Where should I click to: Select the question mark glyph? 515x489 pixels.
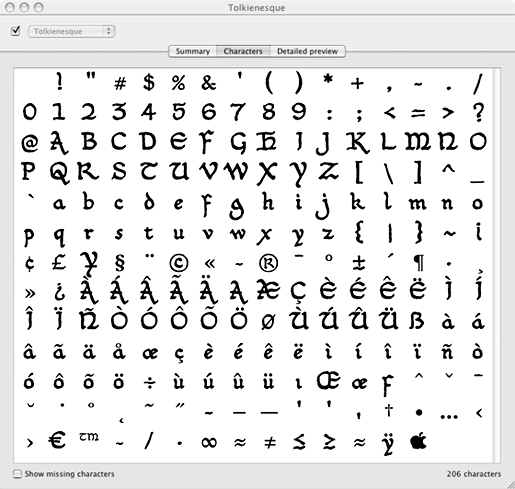pos(478,112)
